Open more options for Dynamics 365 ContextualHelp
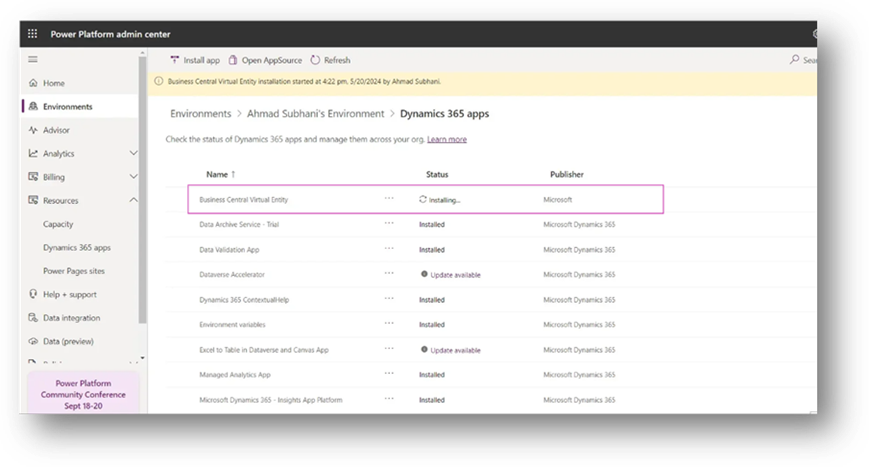Image resolution: width=869 pixels, height=467 pixels. tap(389, 298)
